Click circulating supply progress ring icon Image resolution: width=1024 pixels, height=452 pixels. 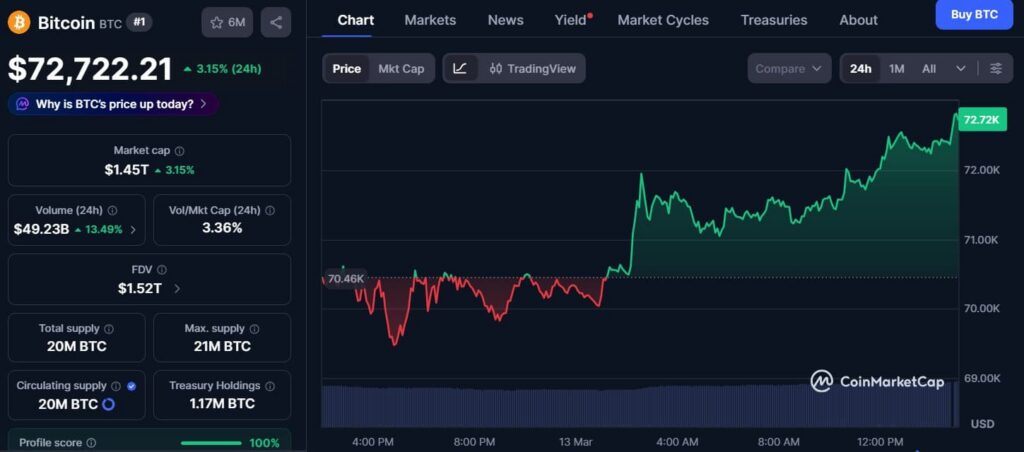[109, 404]
